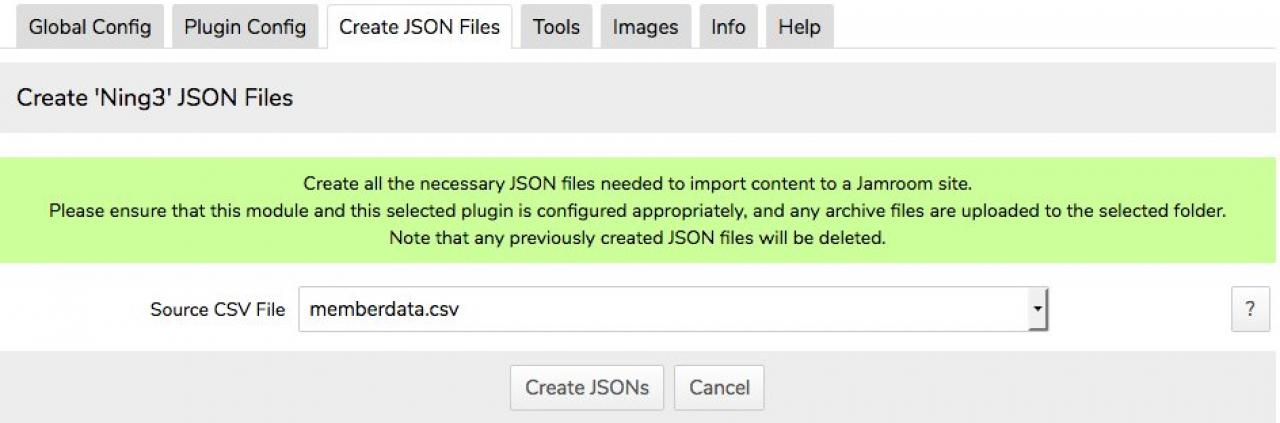Click the question mark help button
1280x423 pixels.
click(x=1249, y=309)
